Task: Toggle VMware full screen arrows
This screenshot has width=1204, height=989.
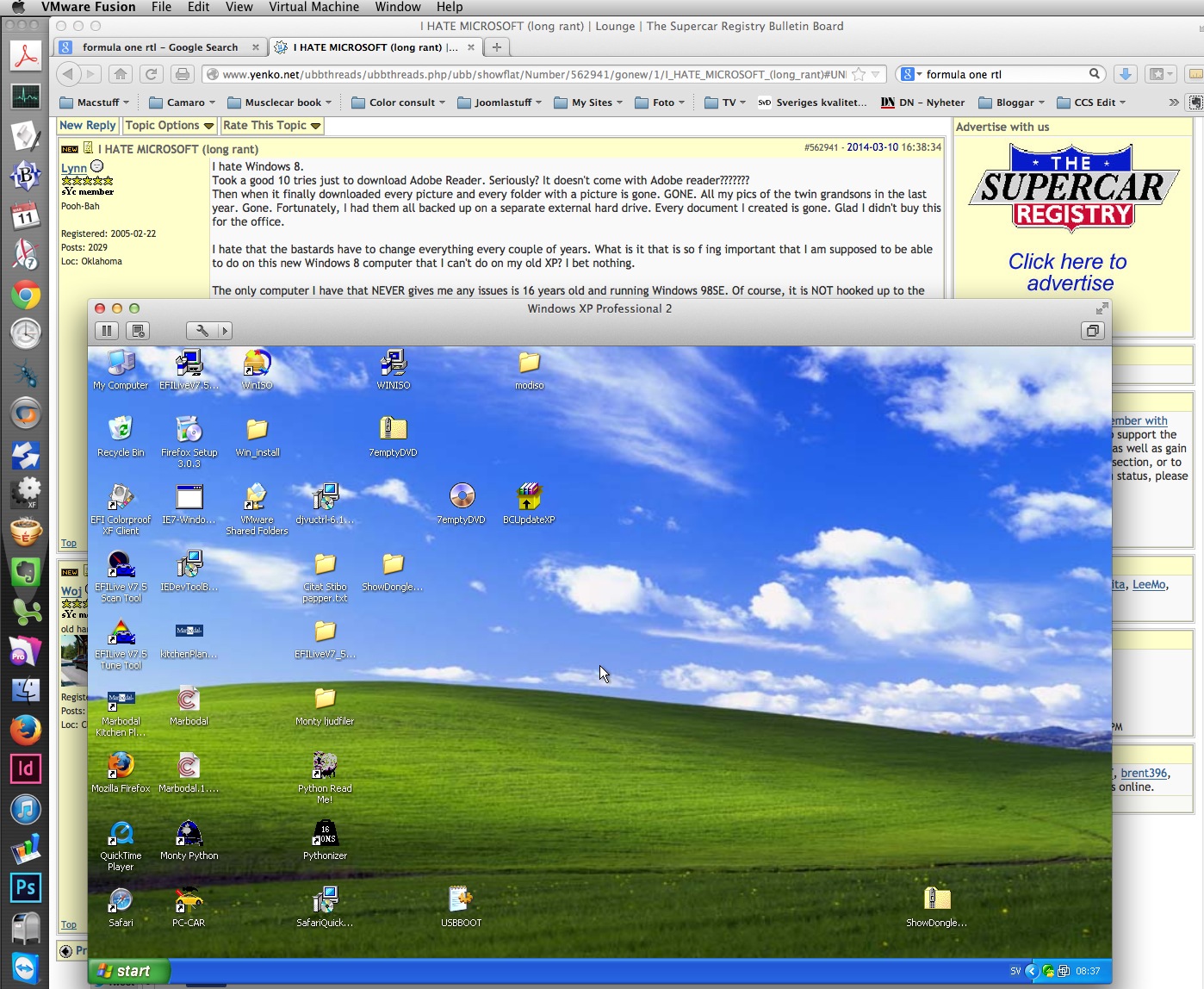Action: [x=1102, y=308]
